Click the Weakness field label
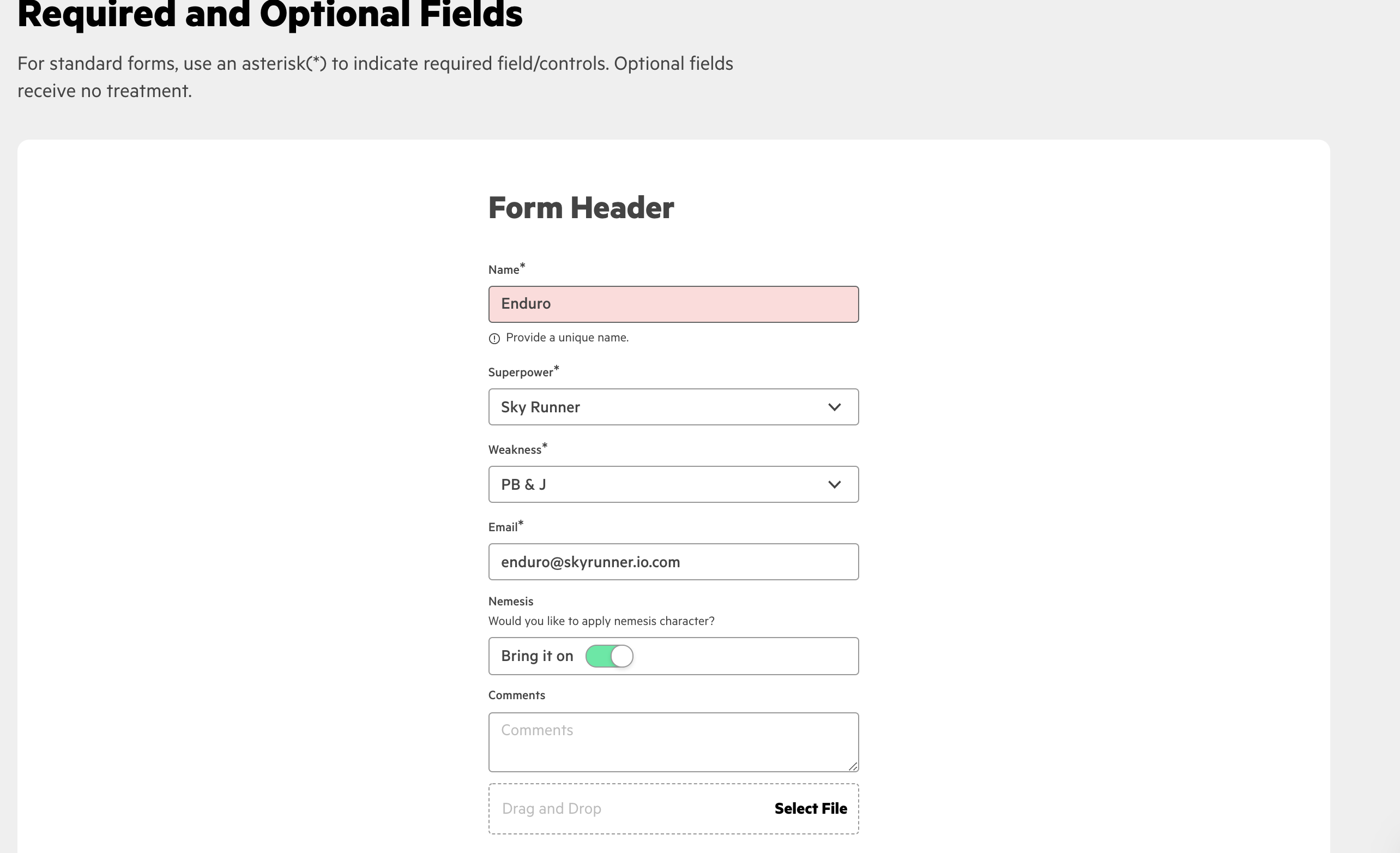The width and height of the screenshot is (1400, 853). point(514,449)
